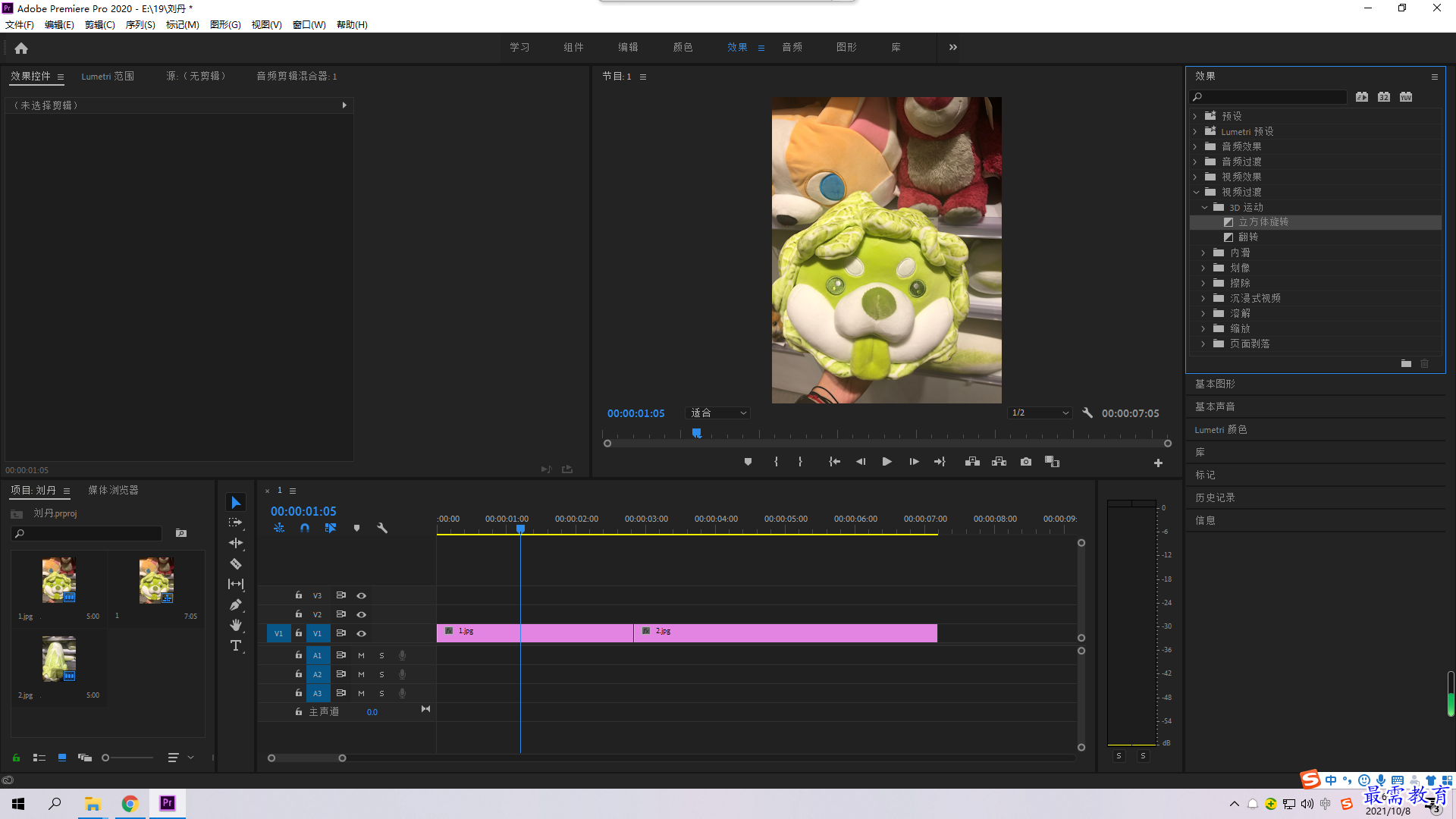Click the Add Marker button in monitor

tap(748, 462)
